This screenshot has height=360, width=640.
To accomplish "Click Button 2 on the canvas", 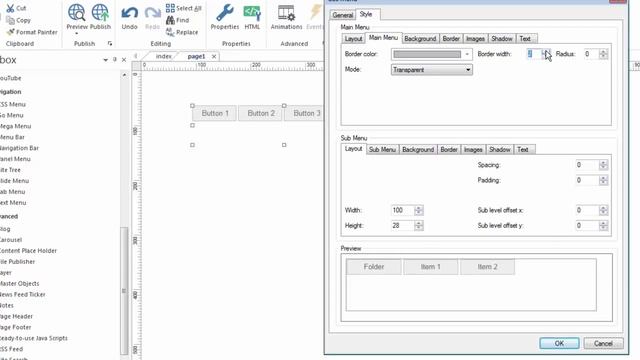I will pyautogui.click(x=261, y=113).
